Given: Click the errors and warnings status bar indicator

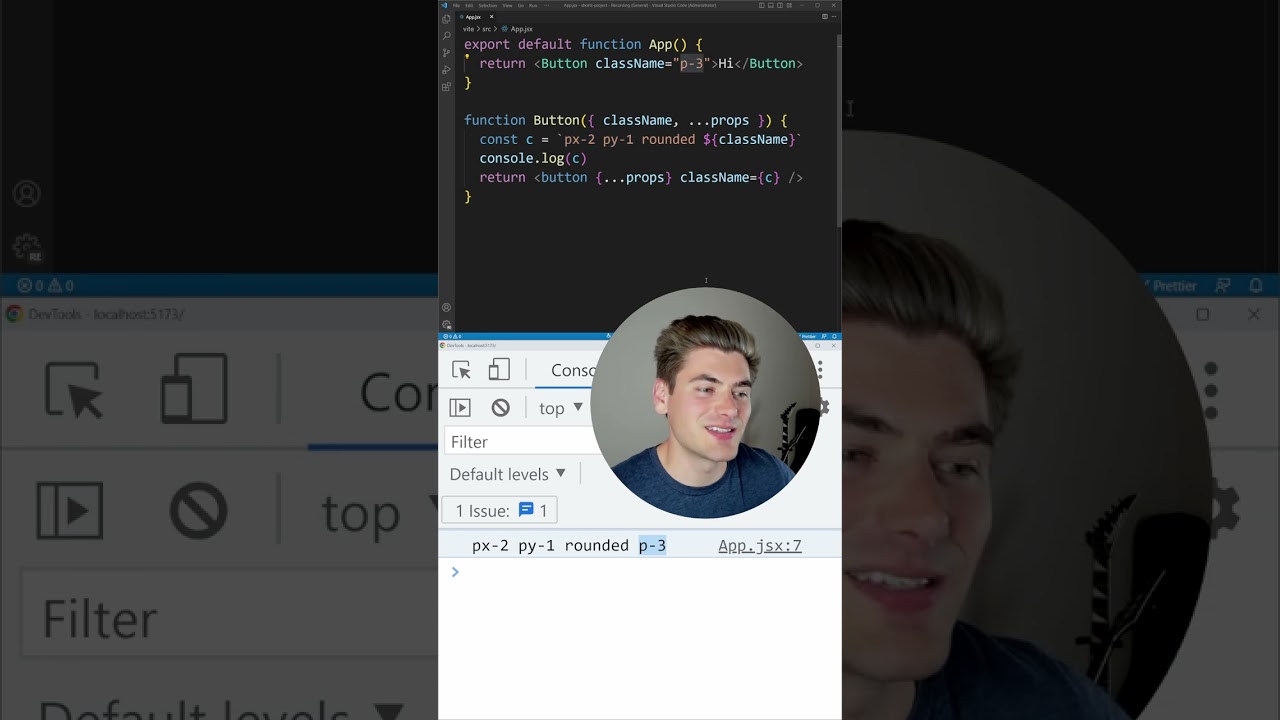Looking at the screenshot, I should coord(451,337).
